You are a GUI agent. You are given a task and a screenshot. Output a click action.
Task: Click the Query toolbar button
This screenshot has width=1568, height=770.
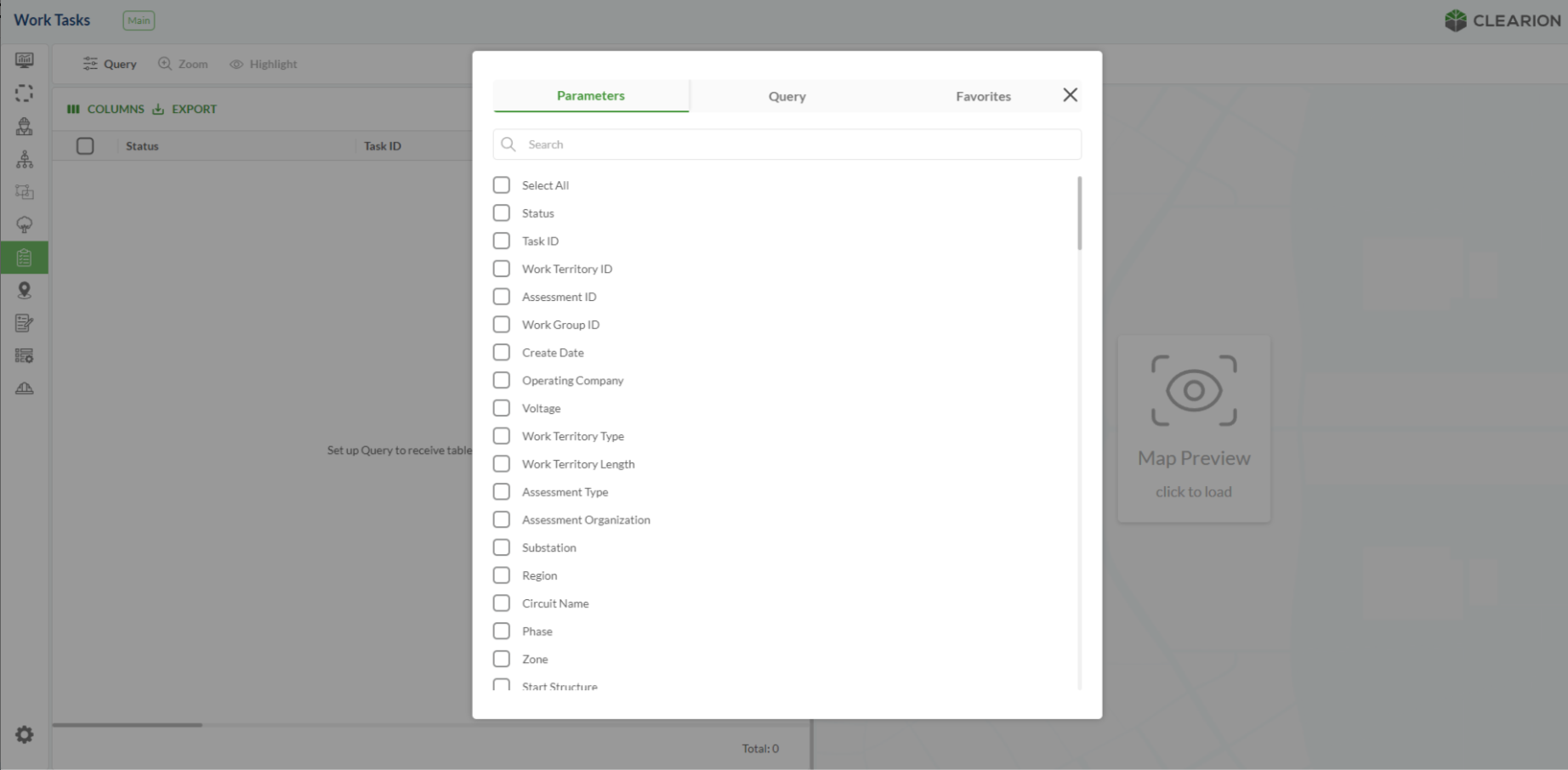110,64
